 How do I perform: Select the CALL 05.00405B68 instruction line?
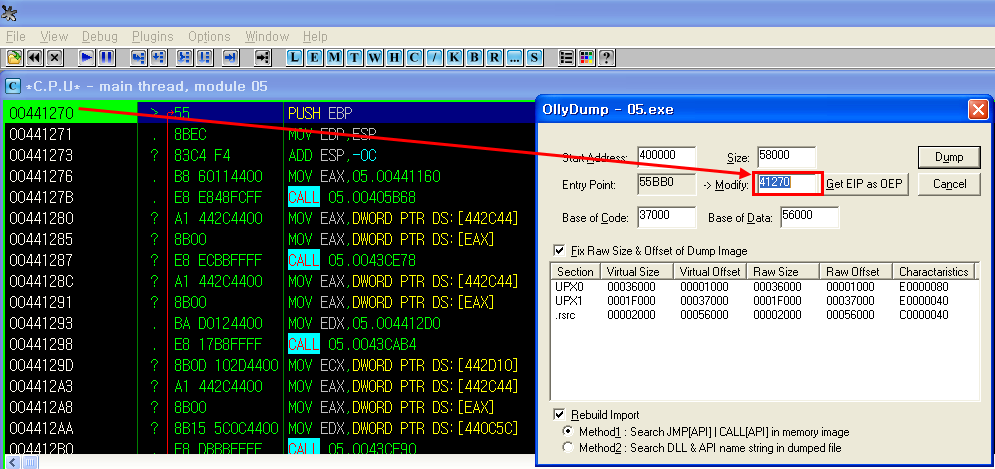[x=269, y=197]
